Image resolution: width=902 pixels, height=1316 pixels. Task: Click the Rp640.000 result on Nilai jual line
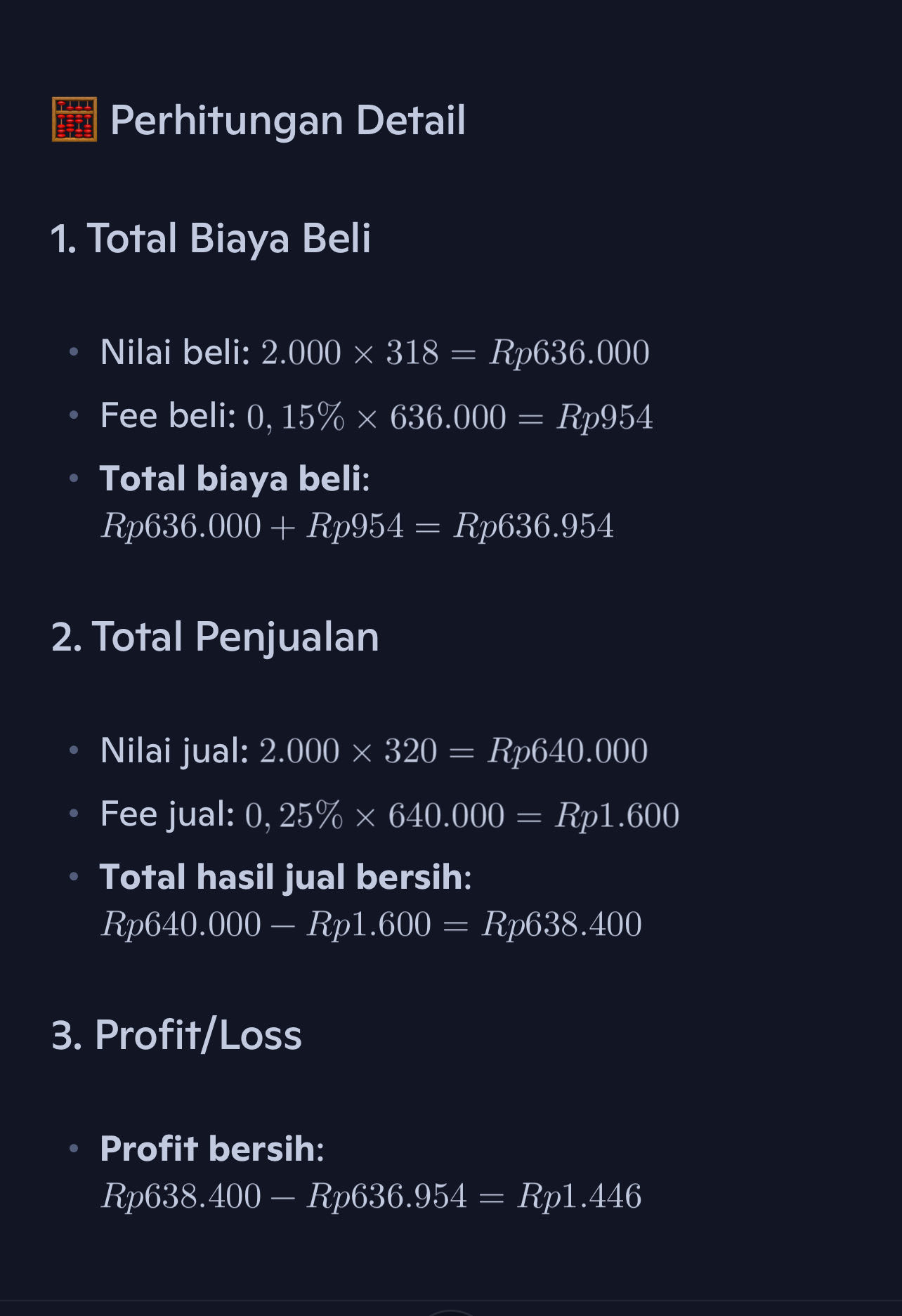click(x=568, y=751)
